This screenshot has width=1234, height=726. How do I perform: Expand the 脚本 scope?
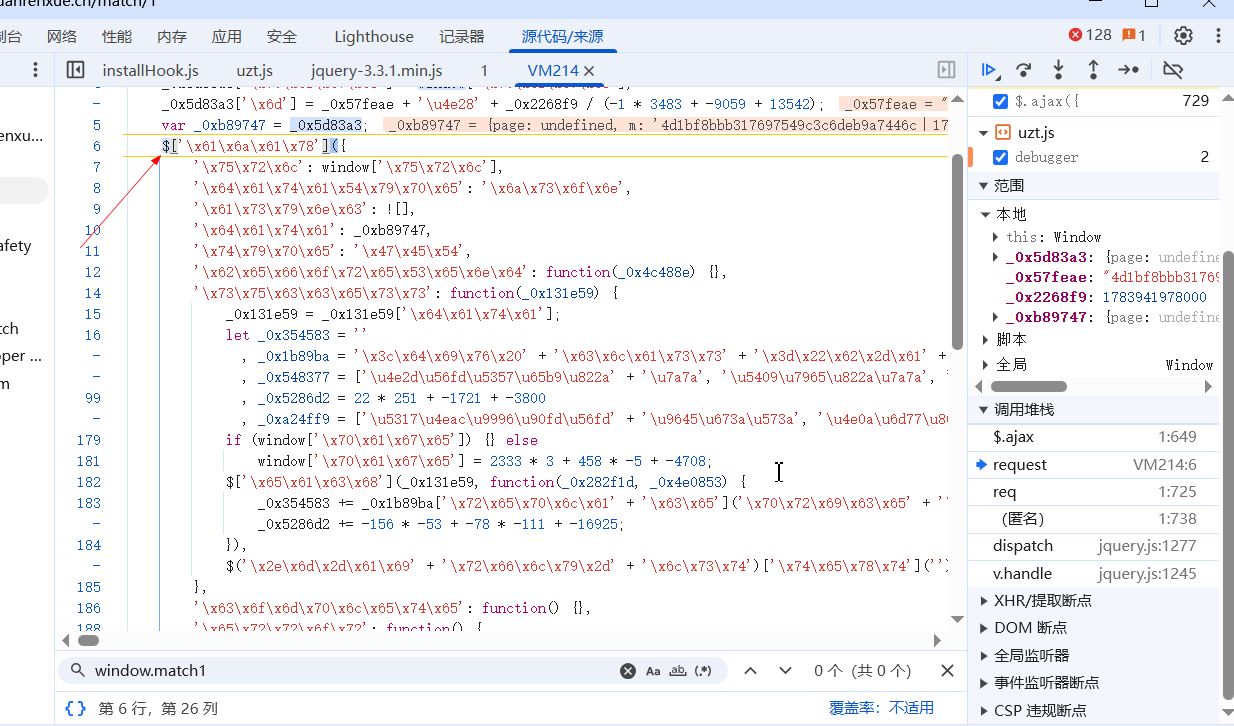986,339
